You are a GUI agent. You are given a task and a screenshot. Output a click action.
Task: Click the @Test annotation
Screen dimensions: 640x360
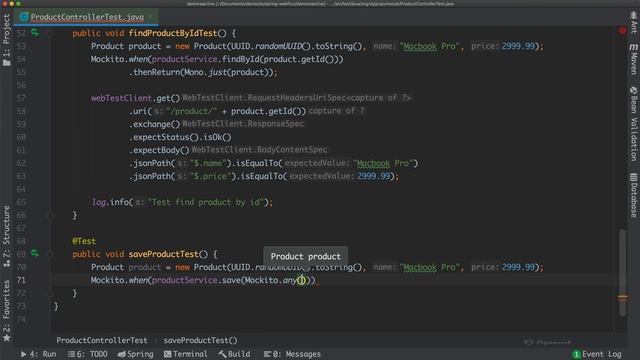(84, 241)
